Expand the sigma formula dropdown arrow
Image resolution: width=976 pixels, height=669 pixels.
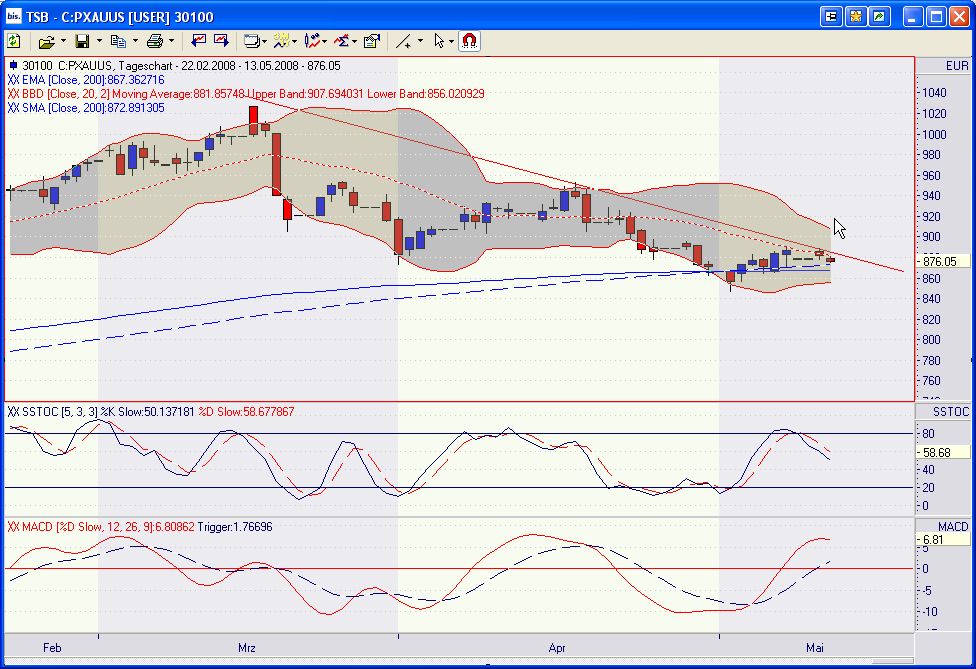pyautogui.click(x=354, y=42)
